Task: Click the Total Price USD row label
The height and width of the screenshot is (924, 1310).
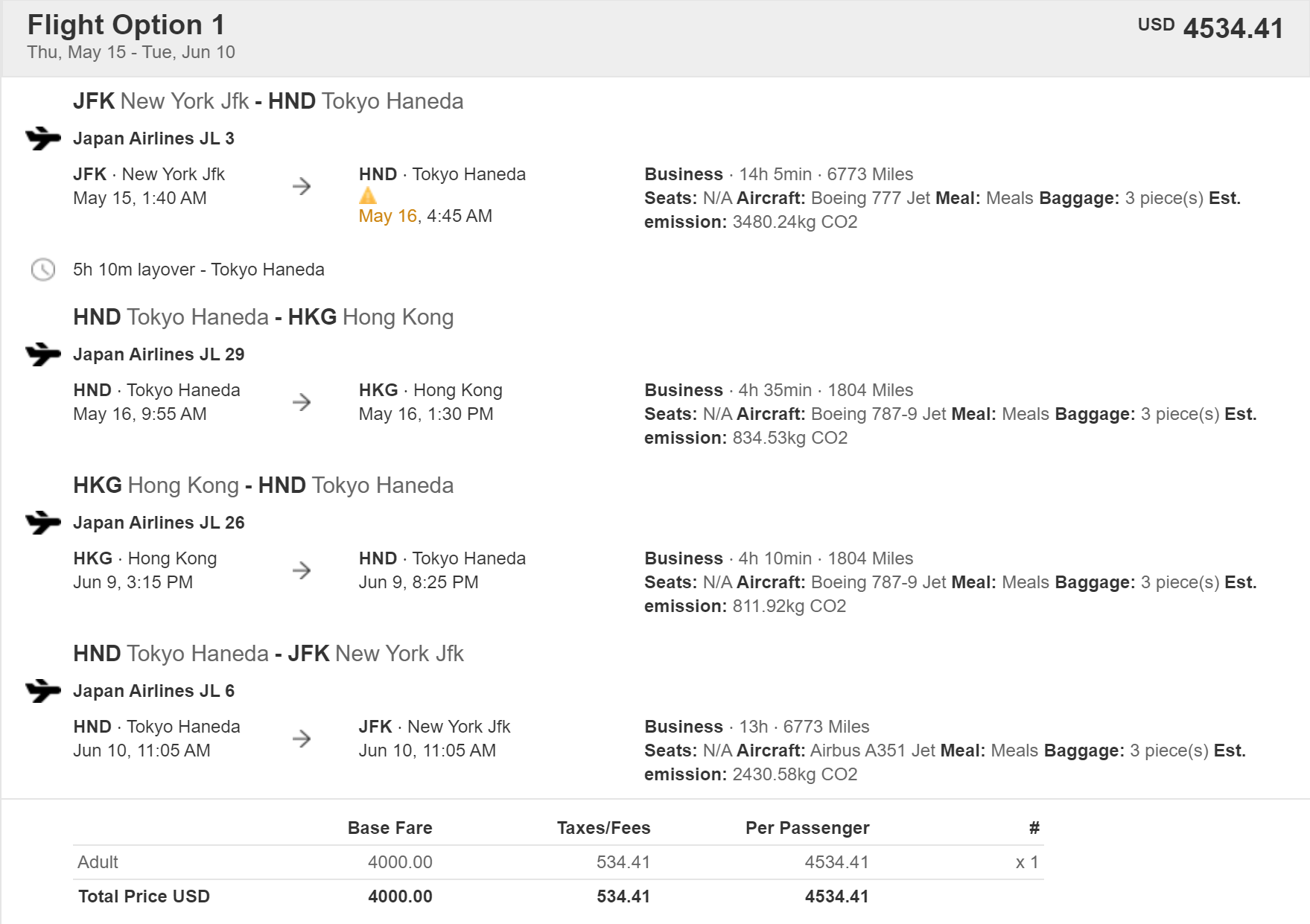Action: tap(144, 896)
